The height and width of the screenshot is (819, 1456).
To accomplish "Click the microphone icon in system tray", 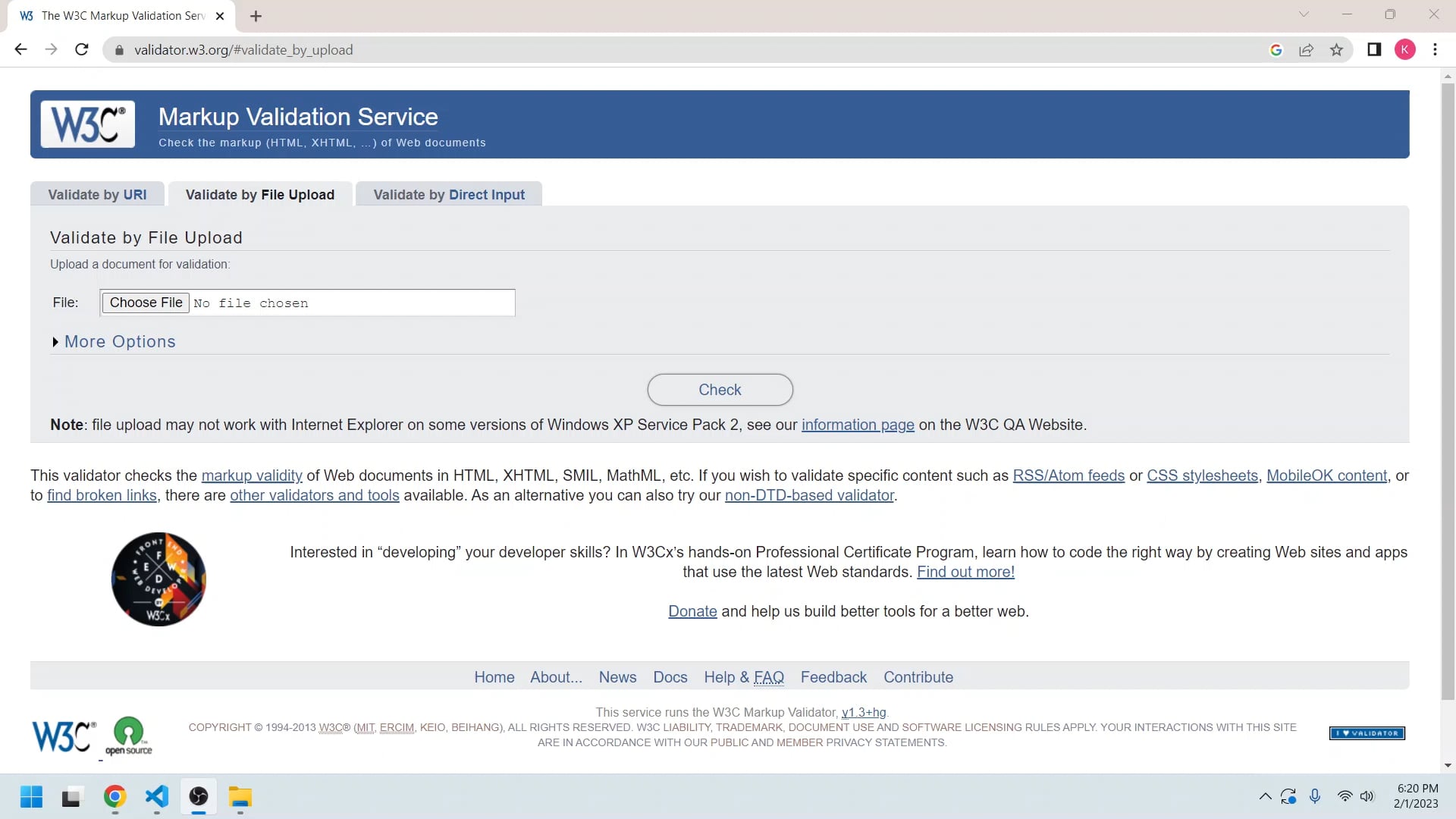I will pyautogui.click(x=1316, y=796).
